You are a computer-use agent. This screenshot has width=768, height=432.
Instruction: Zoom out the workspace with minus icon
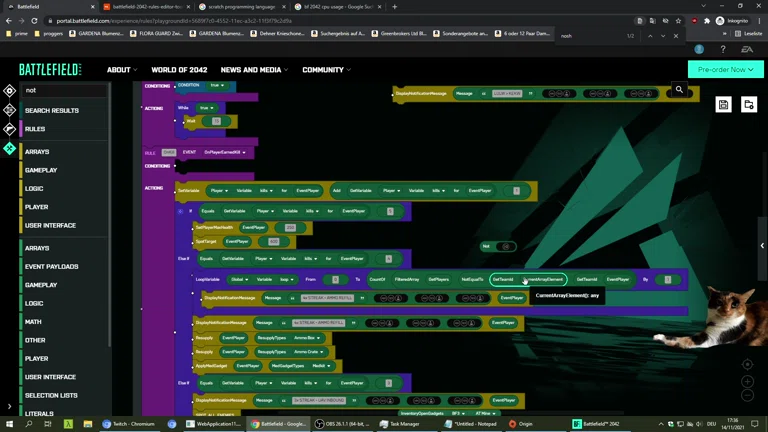[747, 395]
